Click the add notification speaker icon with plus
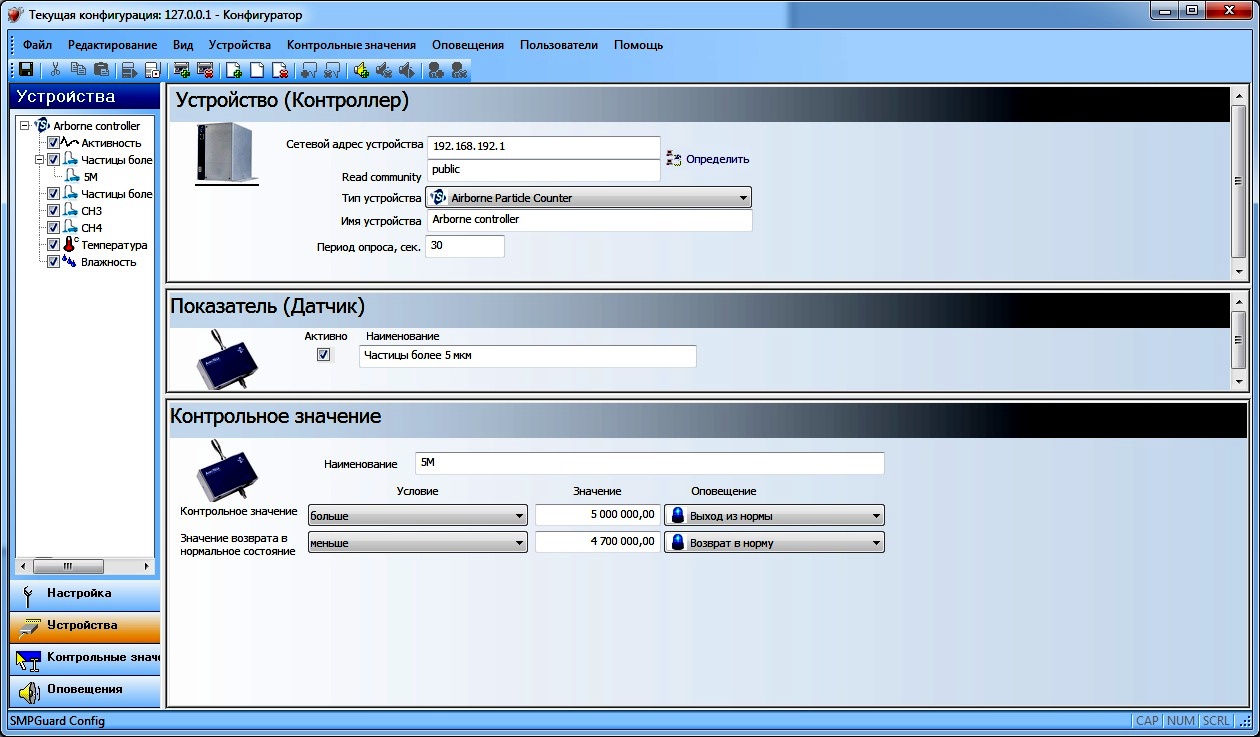Image resolution: width=1260 pixels, height=737 pixels. coord(361,70)
